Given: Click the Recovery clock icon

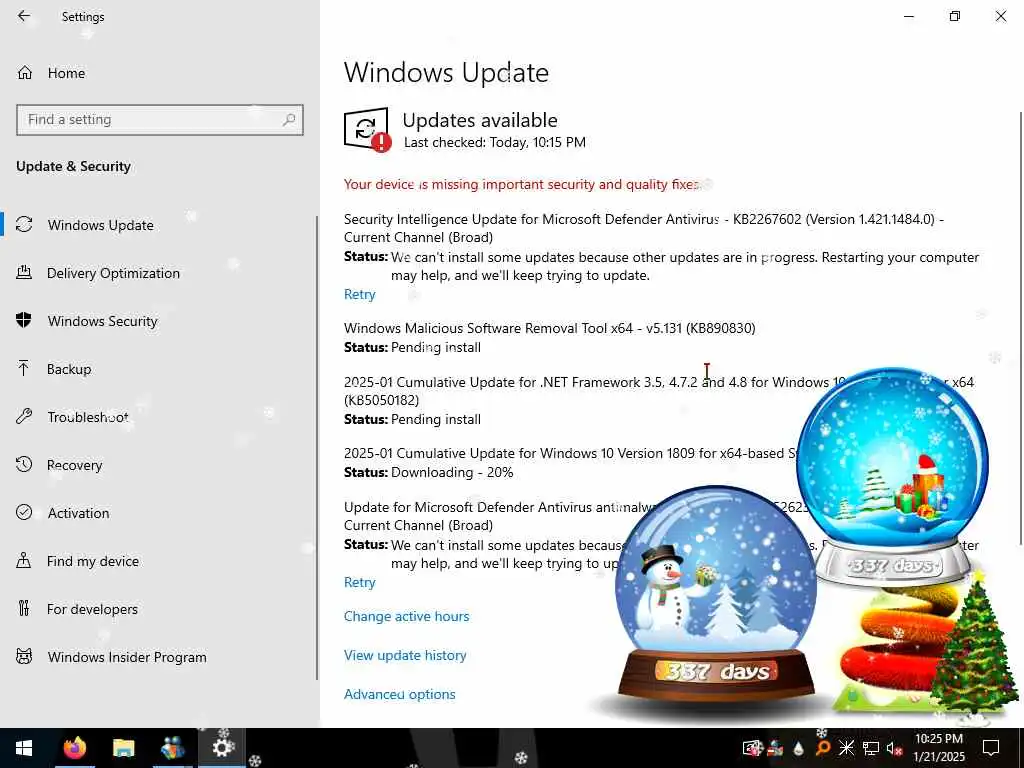Looking at the screenshot, I should (x=24, y=465).
